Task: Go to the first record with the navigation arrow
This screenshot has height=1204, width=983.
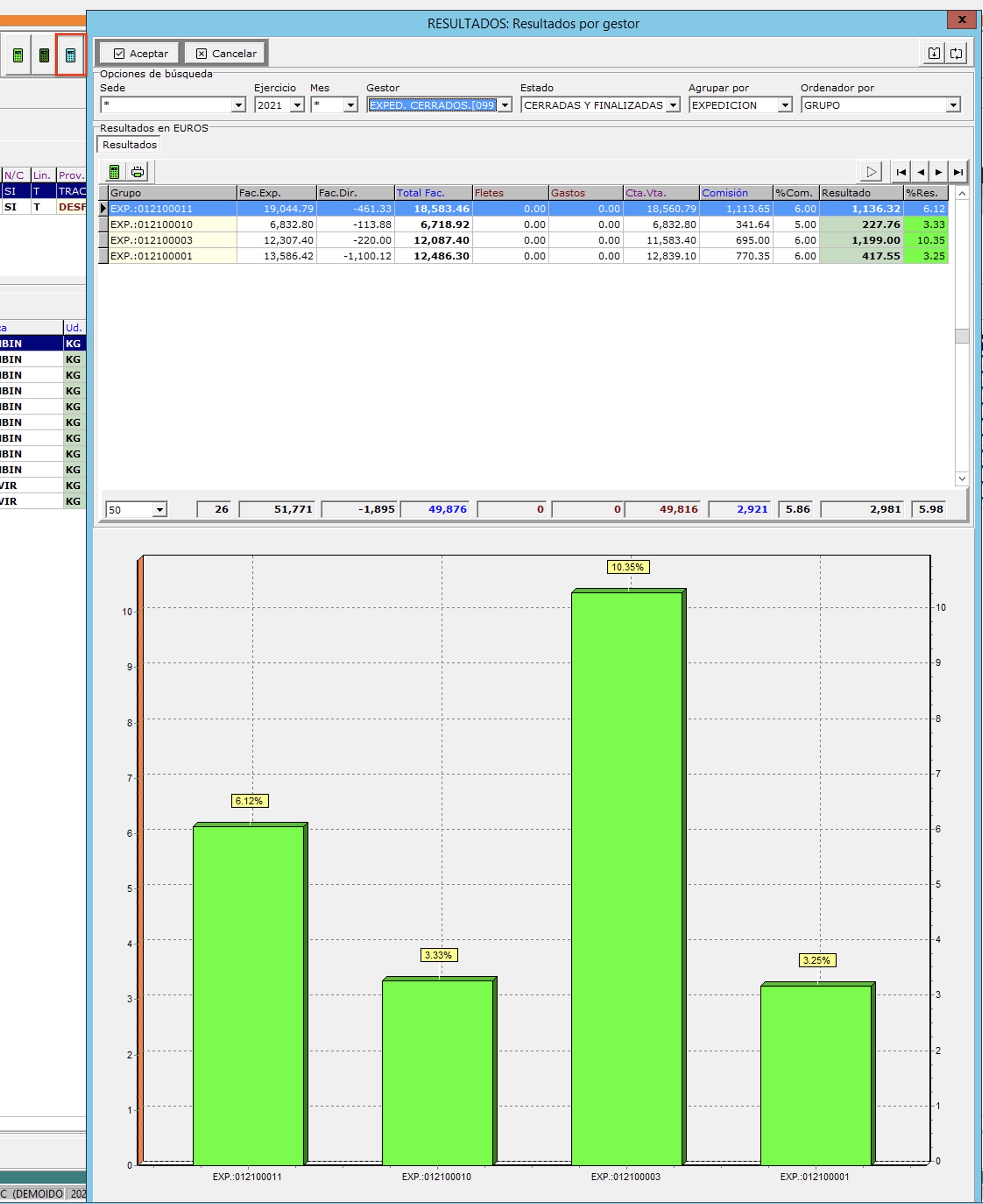Action: point(902,172)
